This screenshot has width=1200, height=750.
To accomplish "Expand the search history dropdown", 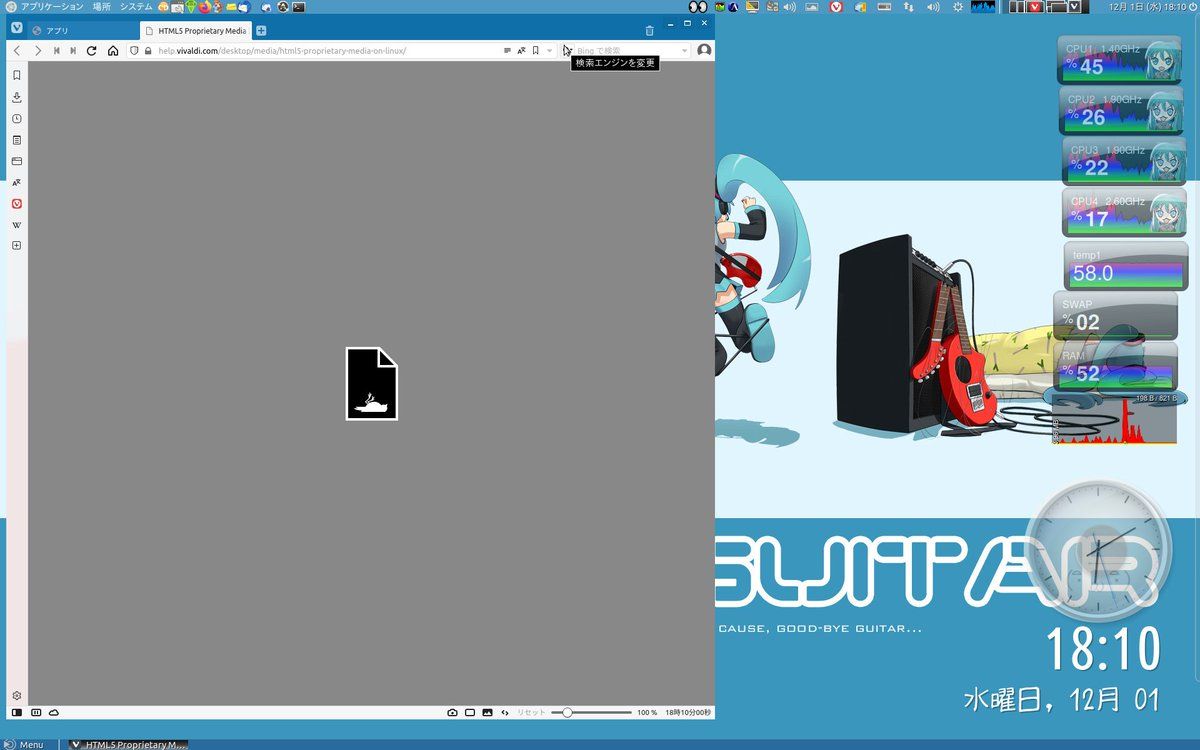I will [685, 50].
